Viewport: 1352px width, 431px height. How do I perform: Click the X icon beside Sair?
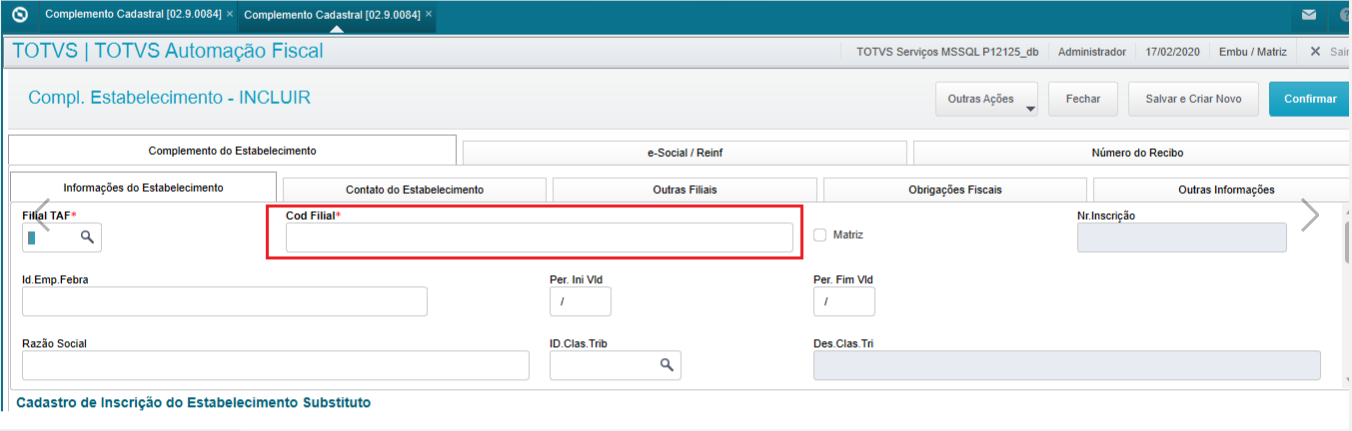pyautogui.click(x=1315, y=51)
